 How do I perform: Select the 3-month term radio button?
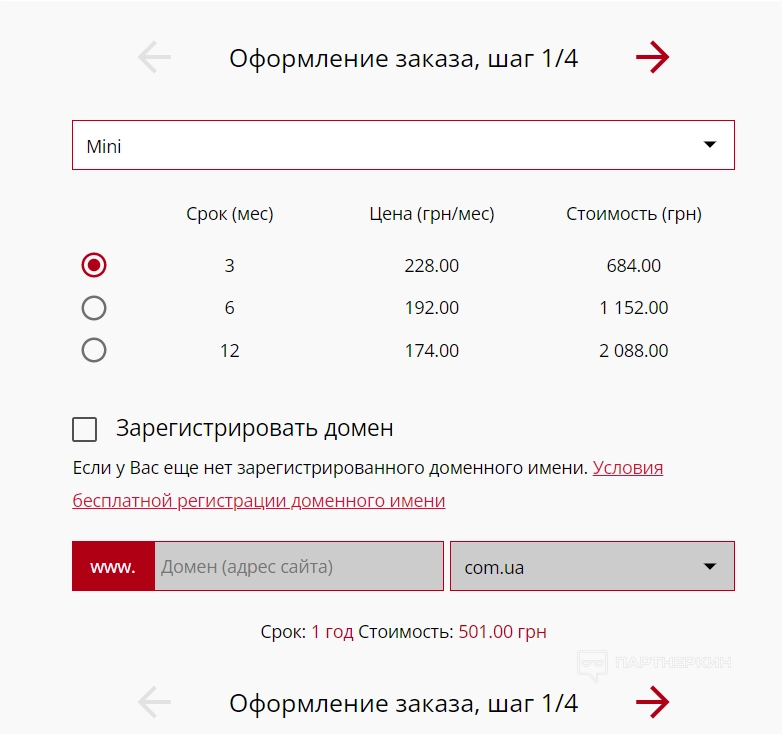[94, 265]
